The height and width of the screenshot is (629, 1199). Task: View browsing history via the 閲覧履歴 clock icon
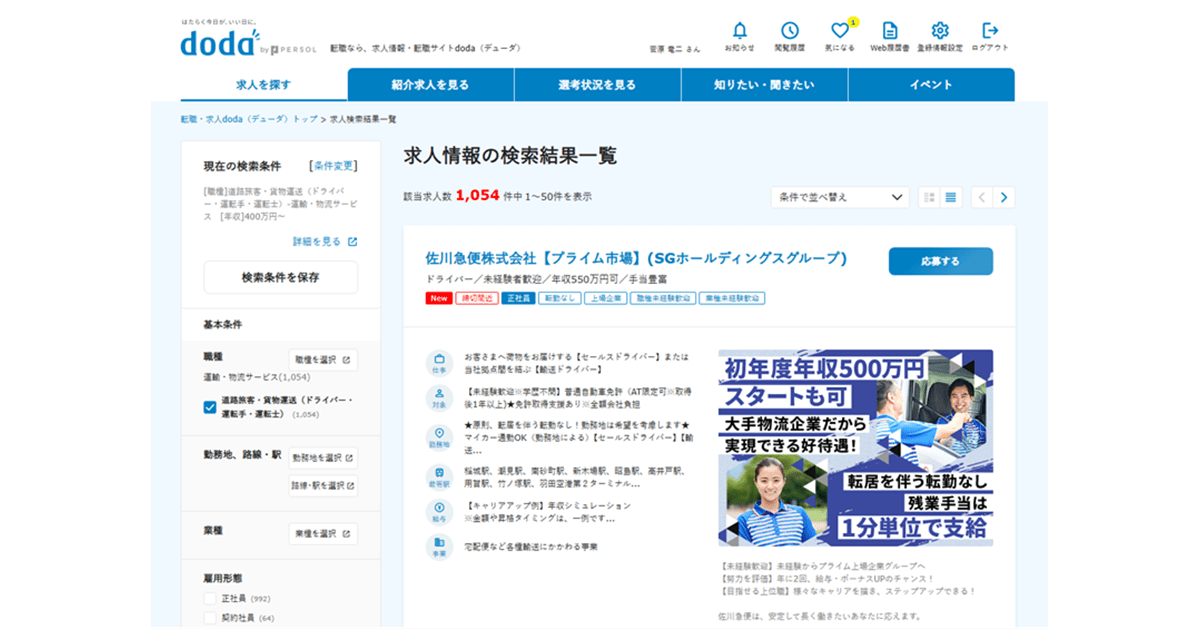(791, 32)
